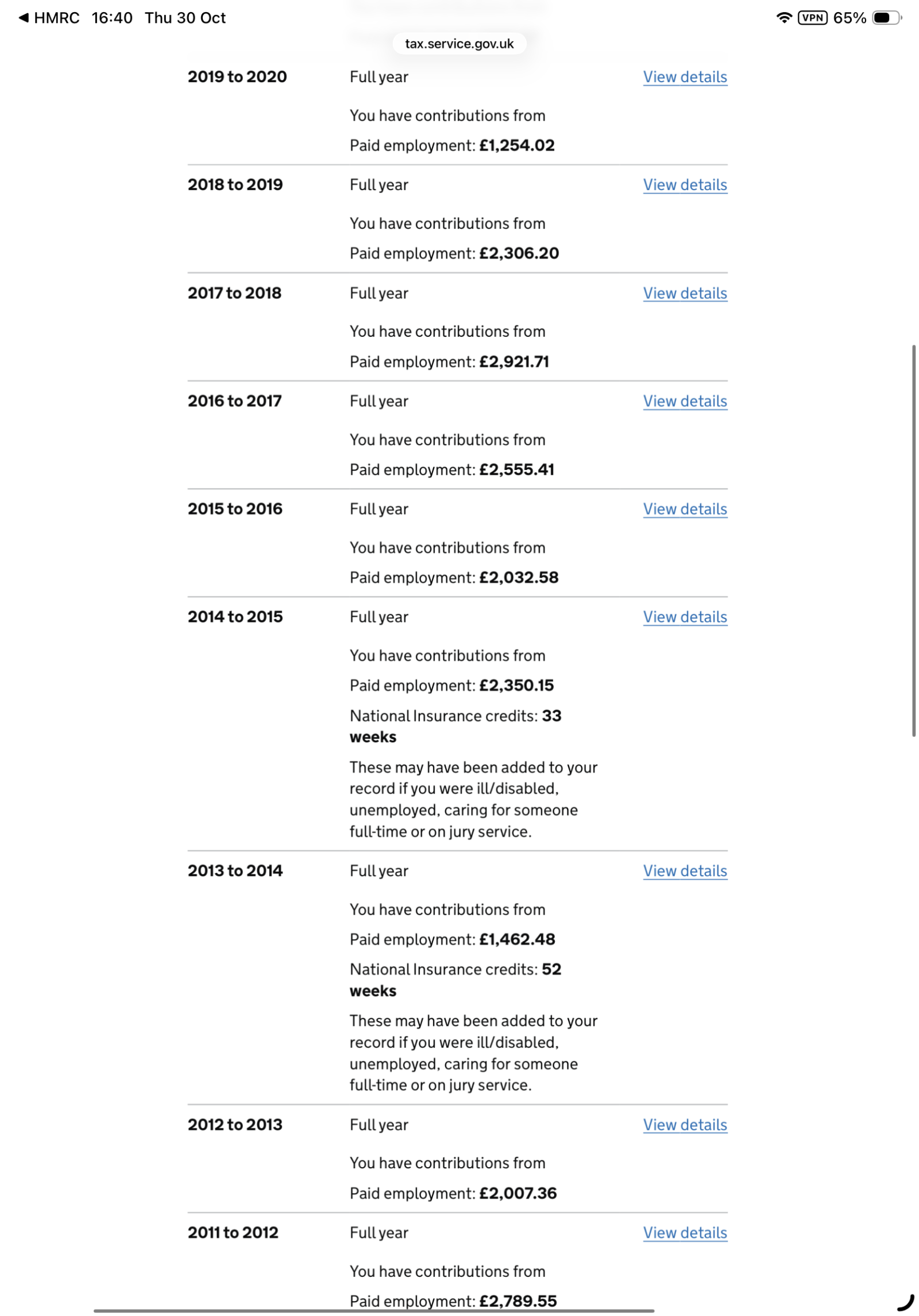Show details for 2012 to 2013 record

[x=685, y=1125]
